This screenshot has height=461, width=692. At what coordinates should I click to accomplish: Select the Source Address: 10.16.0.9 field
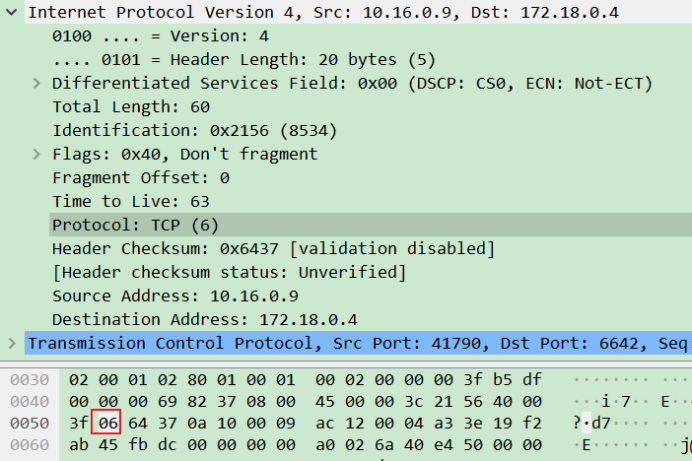pyautogui.click(x=175, y=296)
